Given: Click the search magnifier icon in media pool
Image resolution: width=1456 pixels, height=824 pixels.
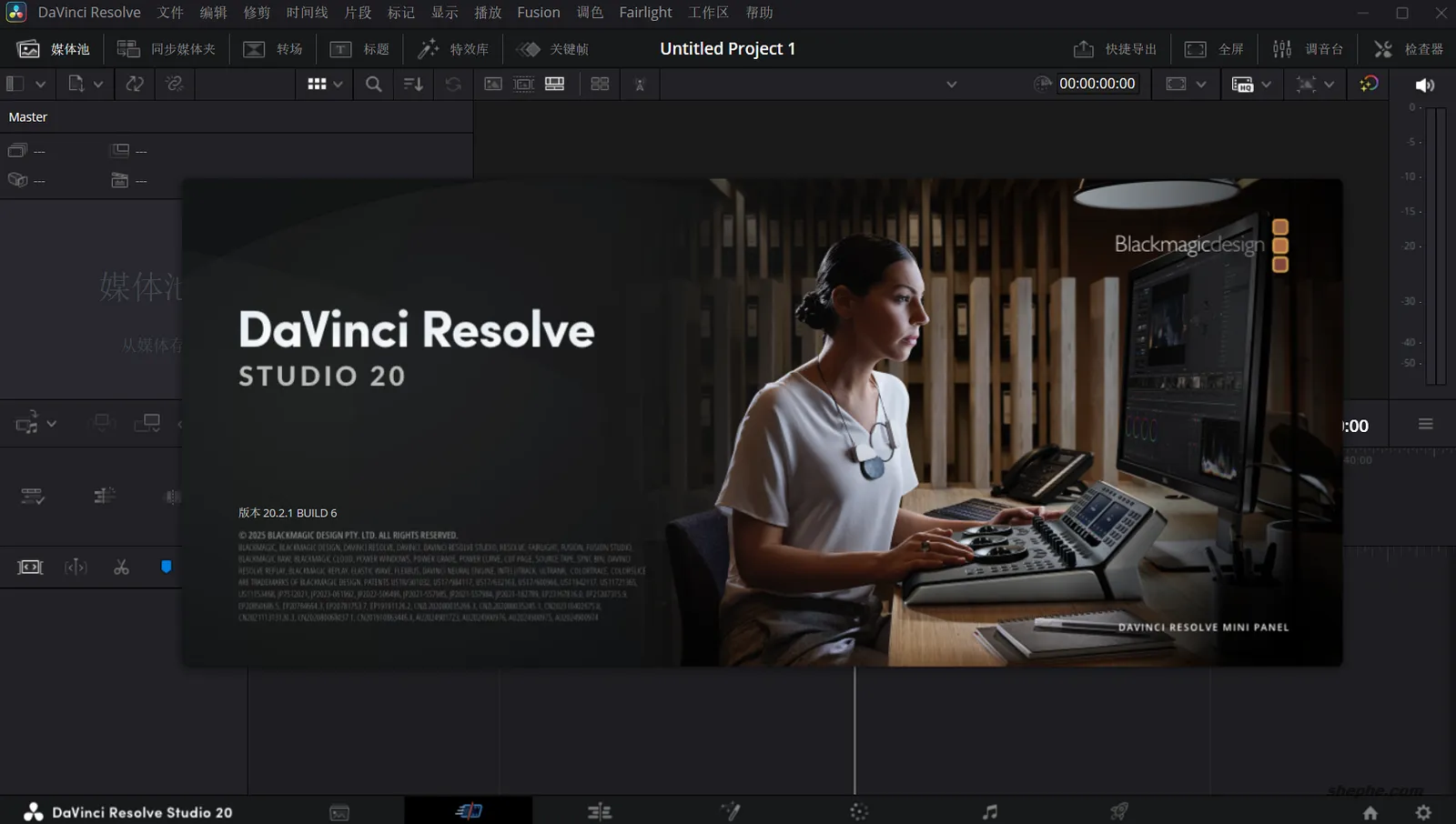Looking at the screenshot, I should coord(373,84).
